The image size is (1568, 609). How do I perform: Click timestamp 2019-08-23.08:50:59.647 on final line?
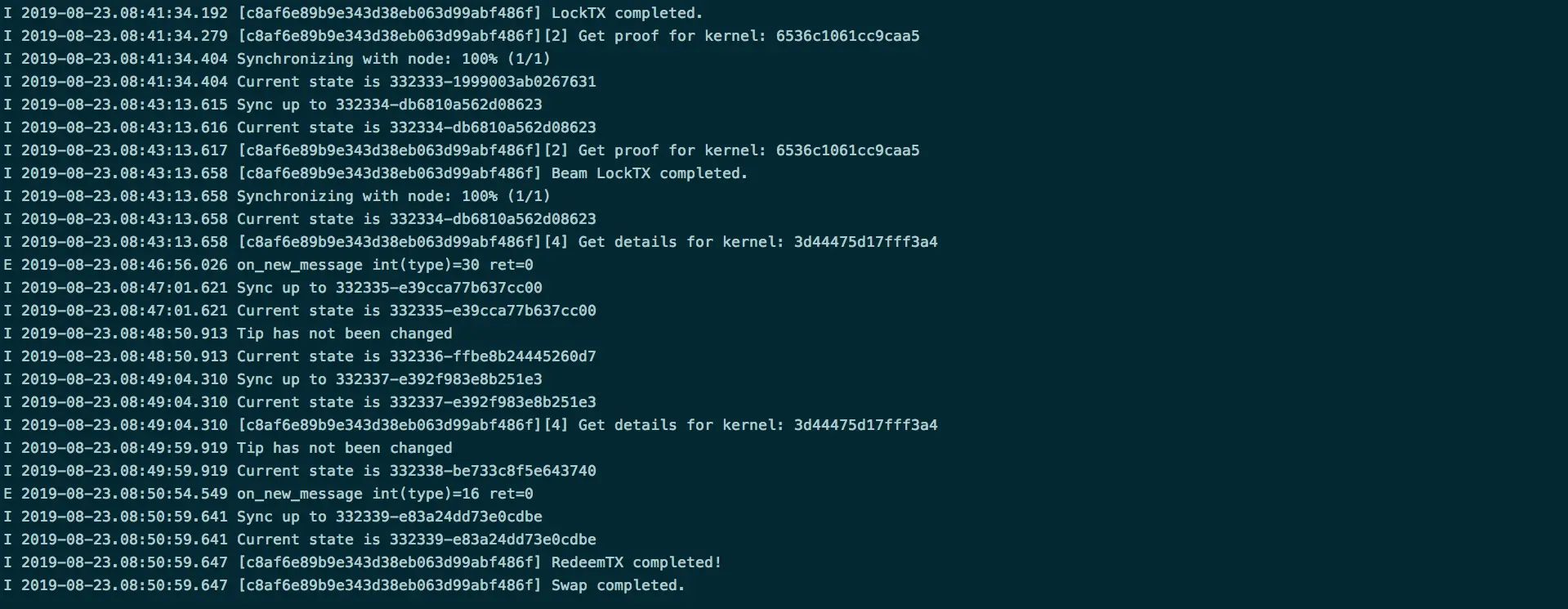point(124,585)
